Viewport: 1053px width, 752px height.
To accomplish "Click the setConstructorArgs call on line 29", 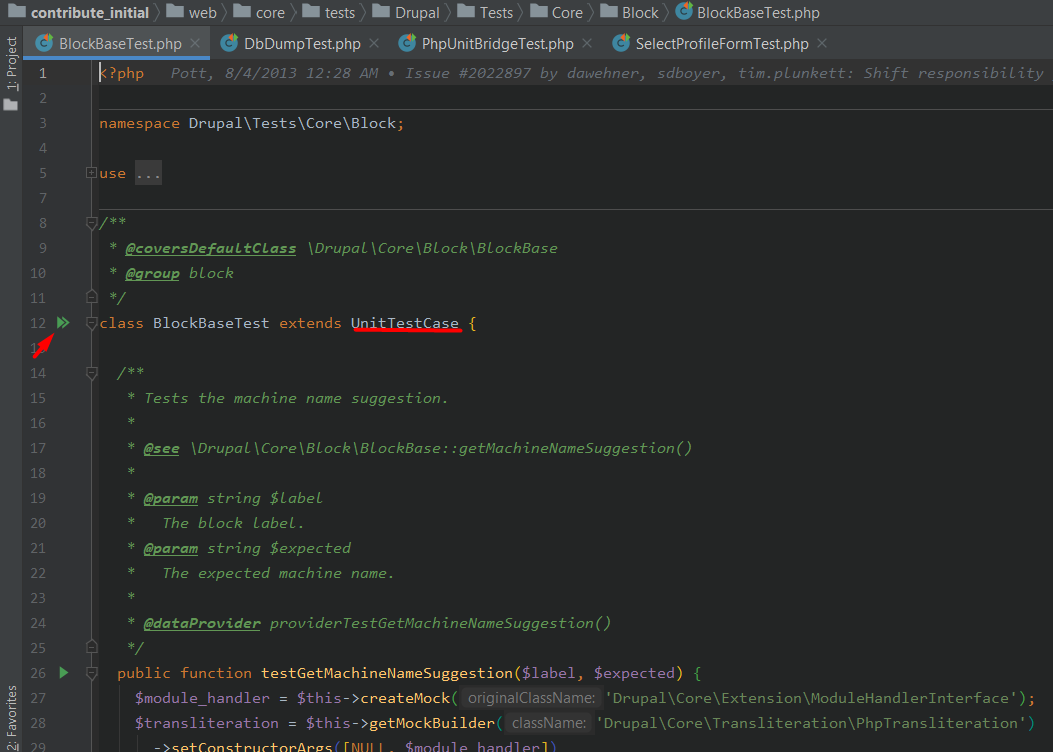I will coord(252,746).
